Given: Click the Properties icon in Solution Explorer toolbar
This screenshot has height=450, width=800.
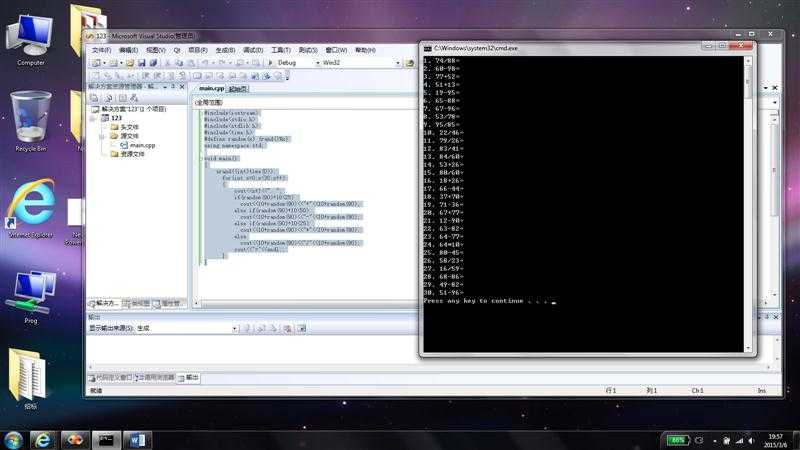Looking at the screenshot, I should click(94, 98).
